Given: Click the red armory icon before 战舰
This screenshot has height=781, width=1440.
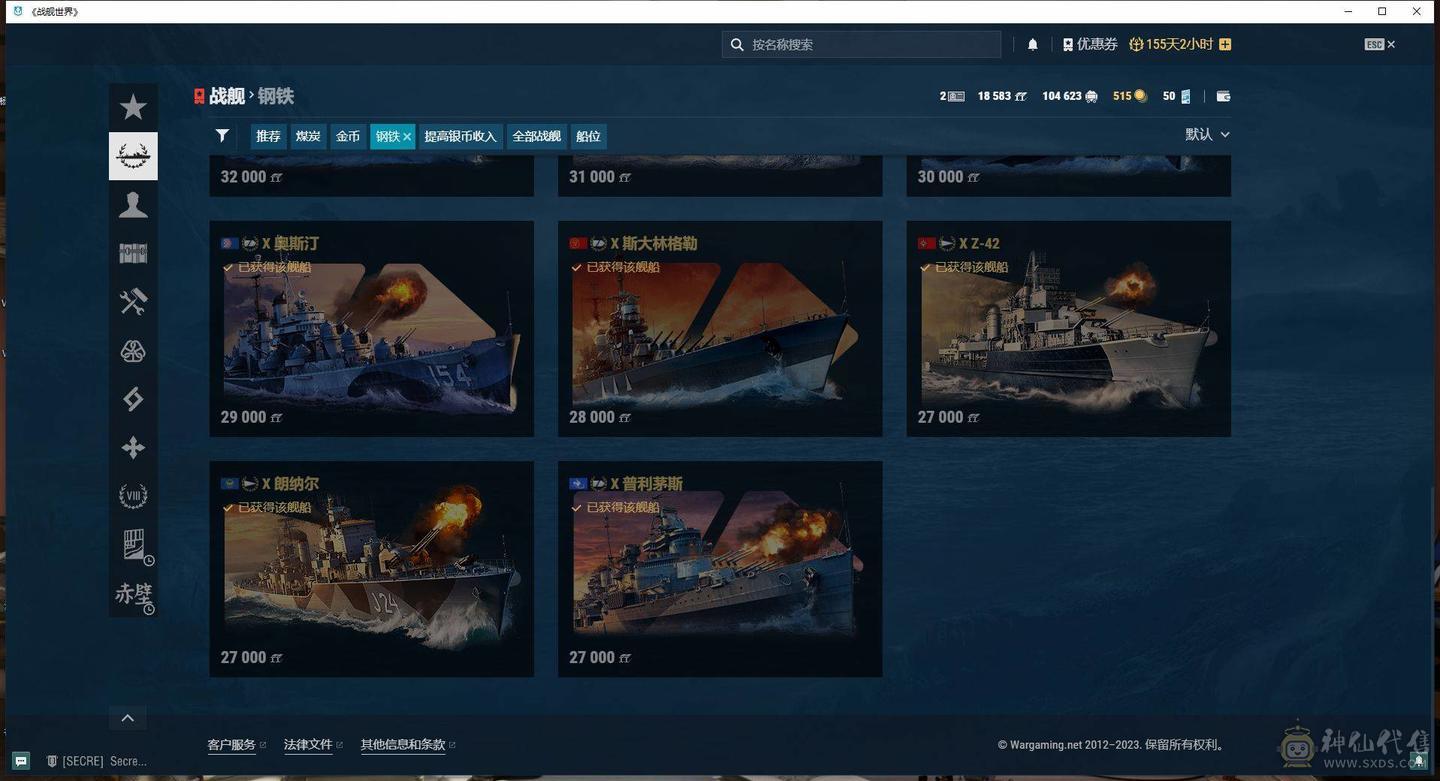Looking at the screenshot, I should pos(199,96).
